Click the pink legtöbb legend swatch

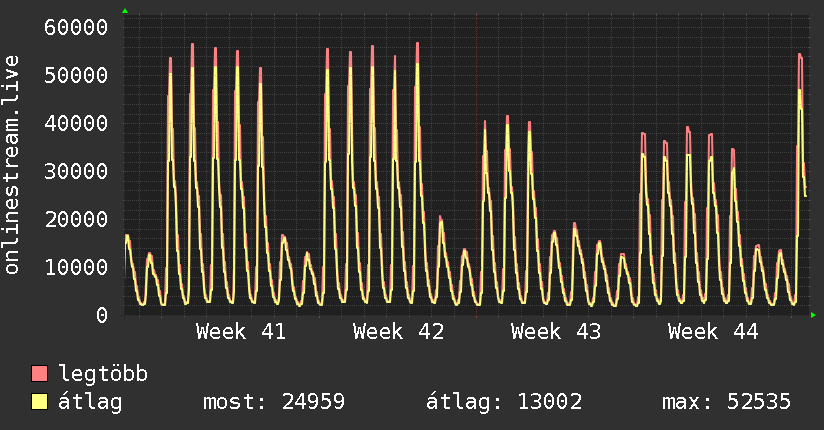tap(39, 373)
